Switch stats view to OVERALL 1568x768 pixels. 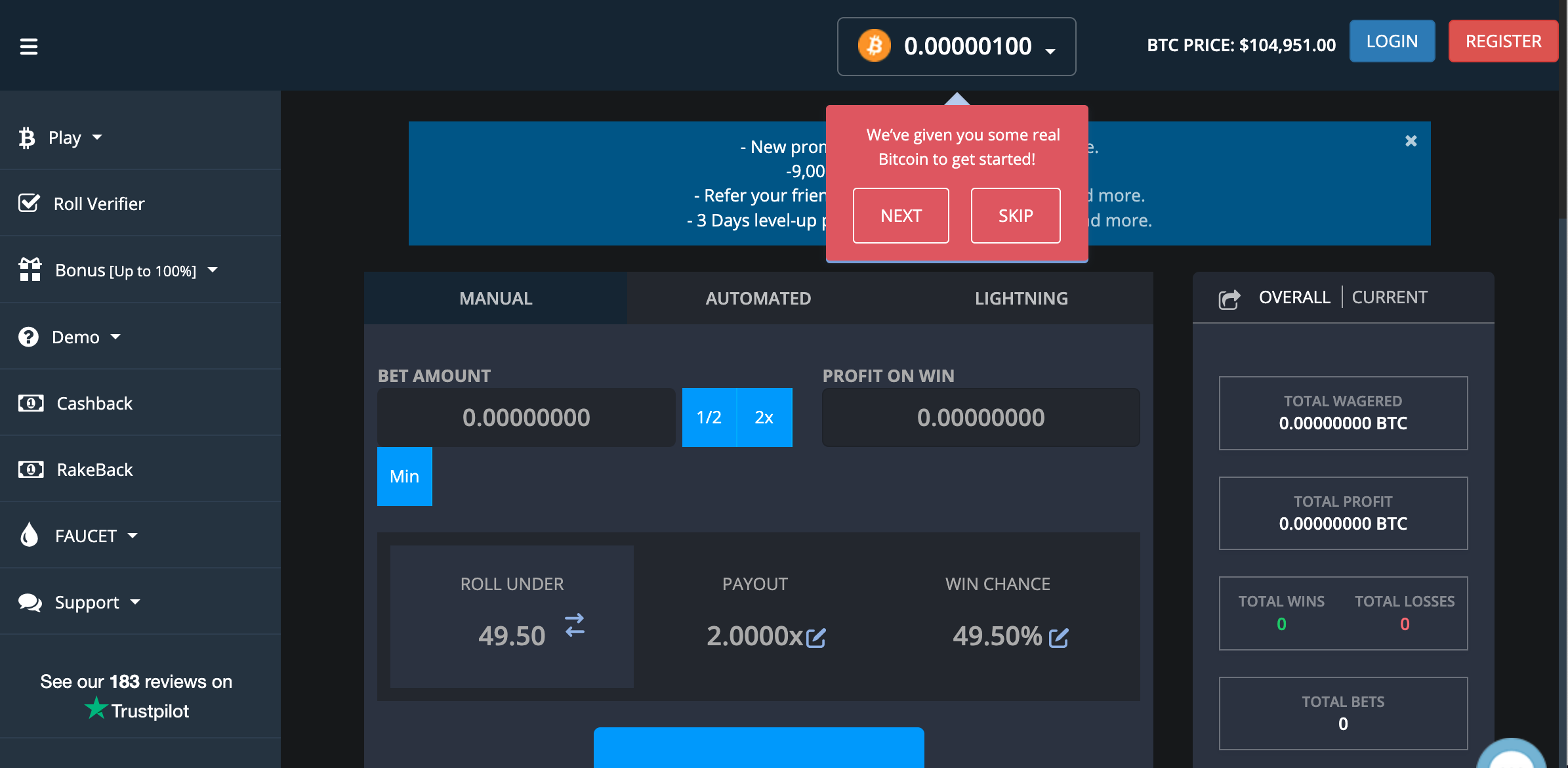click(1294, 297)
